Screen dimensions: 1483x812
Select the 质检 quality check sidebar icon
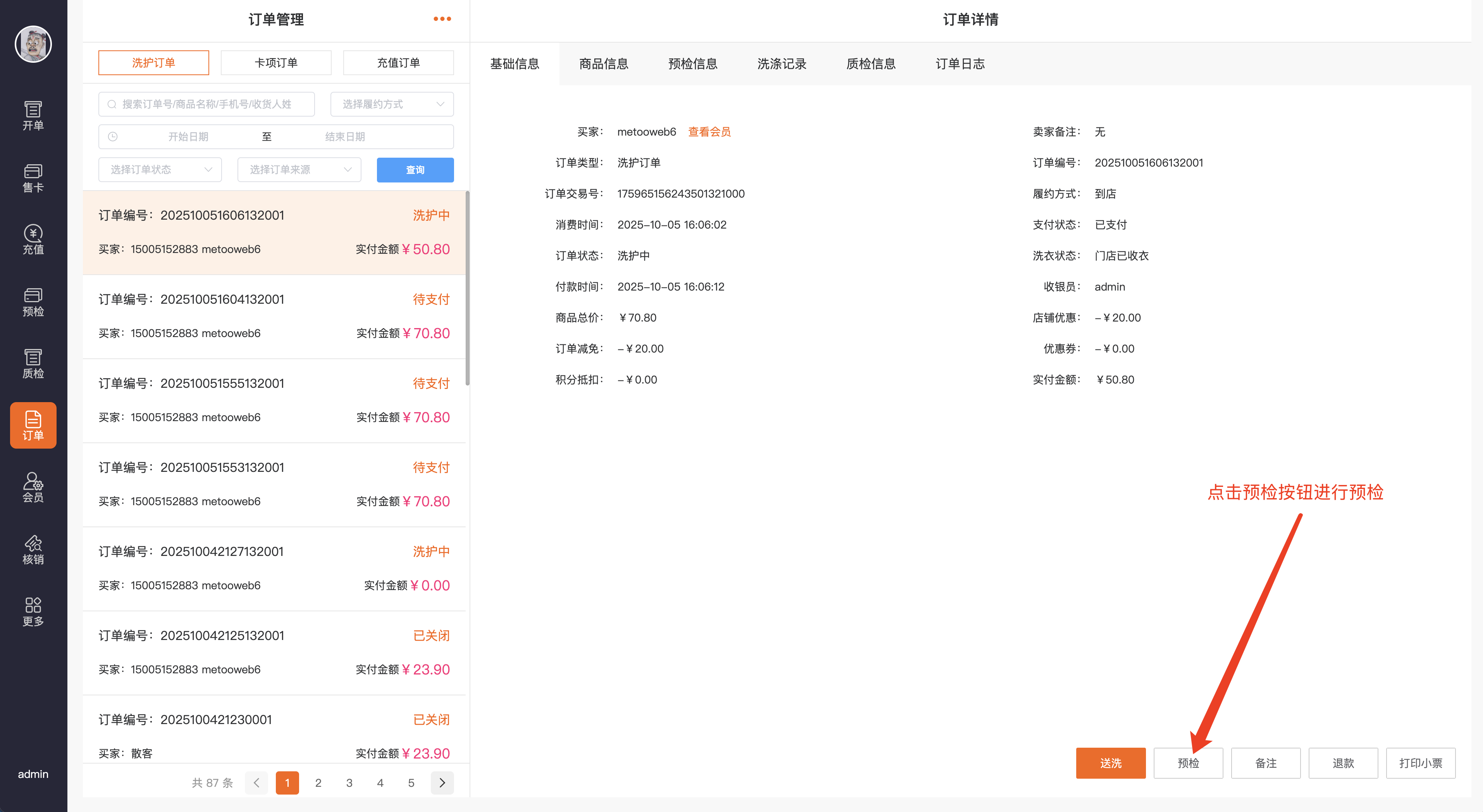click(33, 363)
